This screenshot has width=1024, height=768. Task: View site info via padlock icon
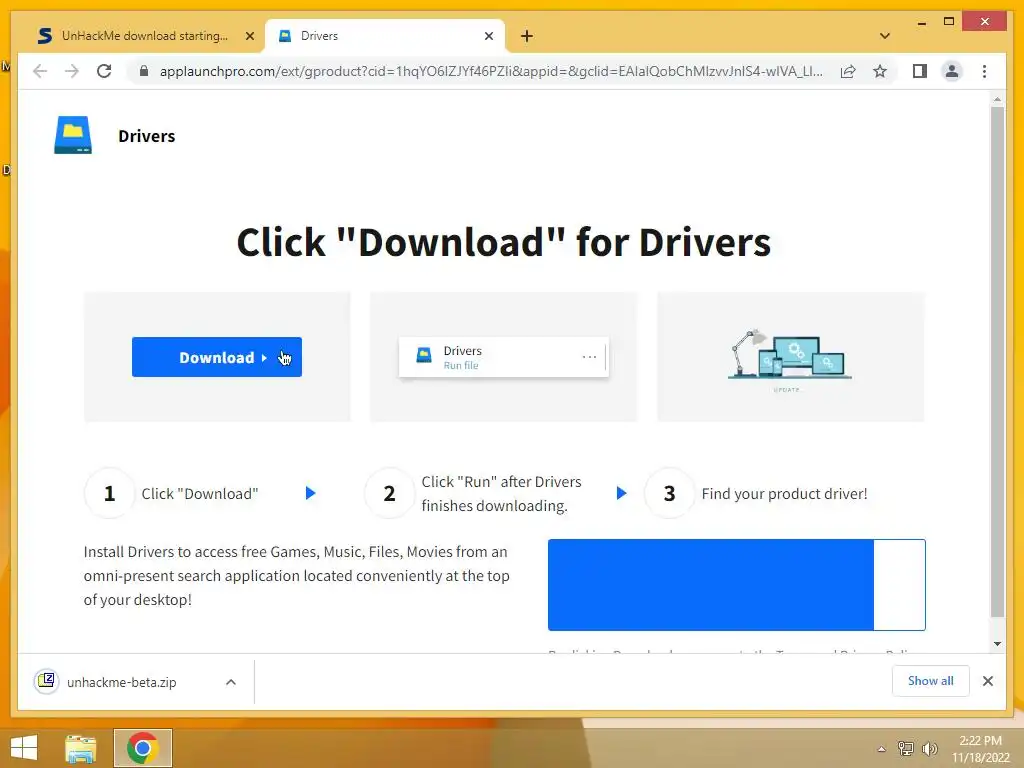144,71
